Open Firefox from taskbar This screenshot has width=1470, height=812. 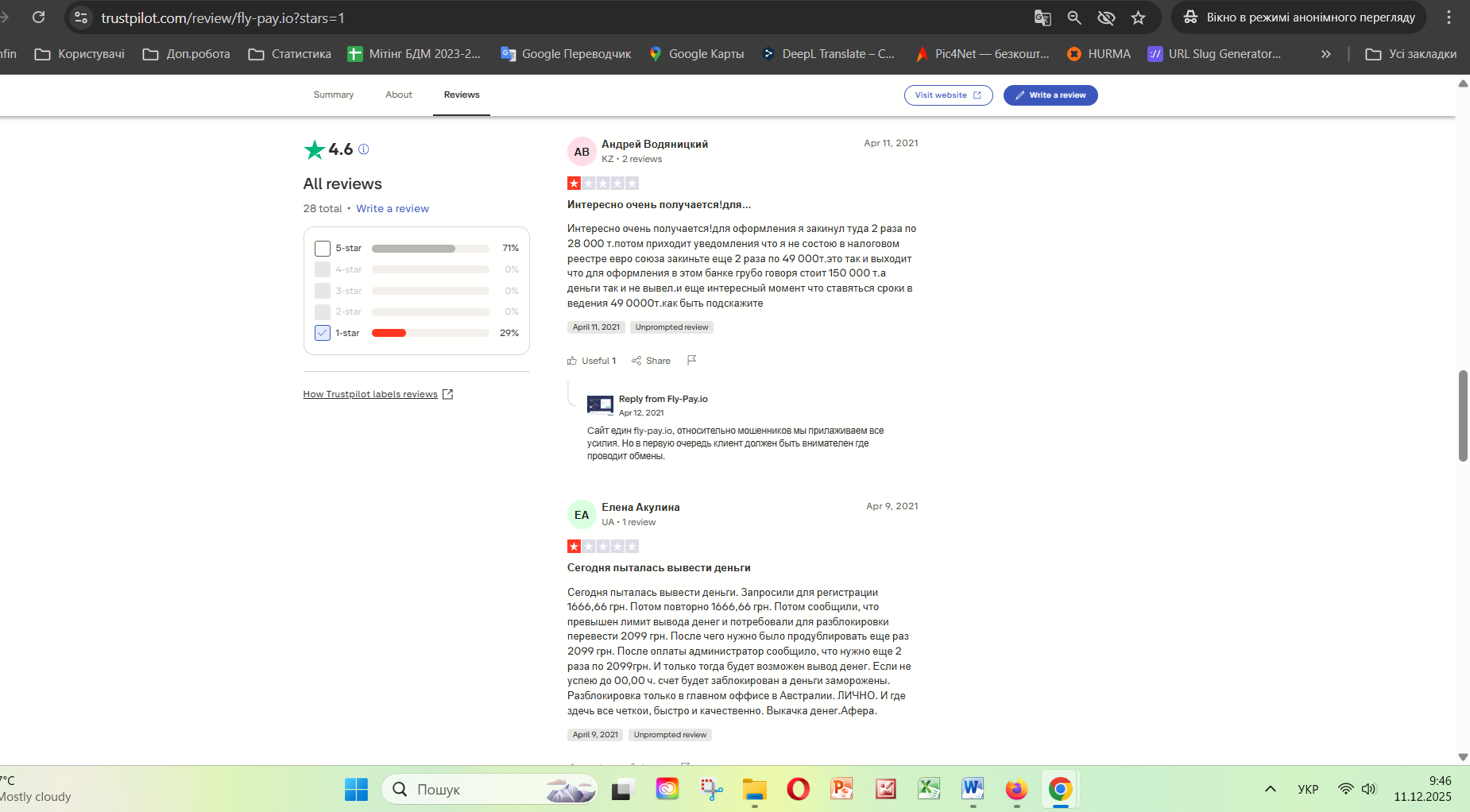pyautogui.click(x=1016, y=789)
